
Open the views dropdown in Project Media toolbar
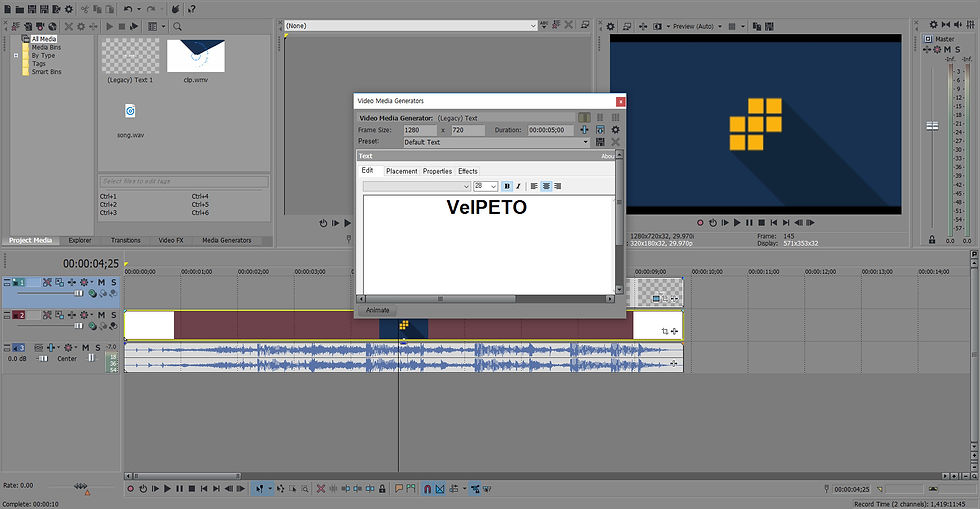[x=164, y=26]
